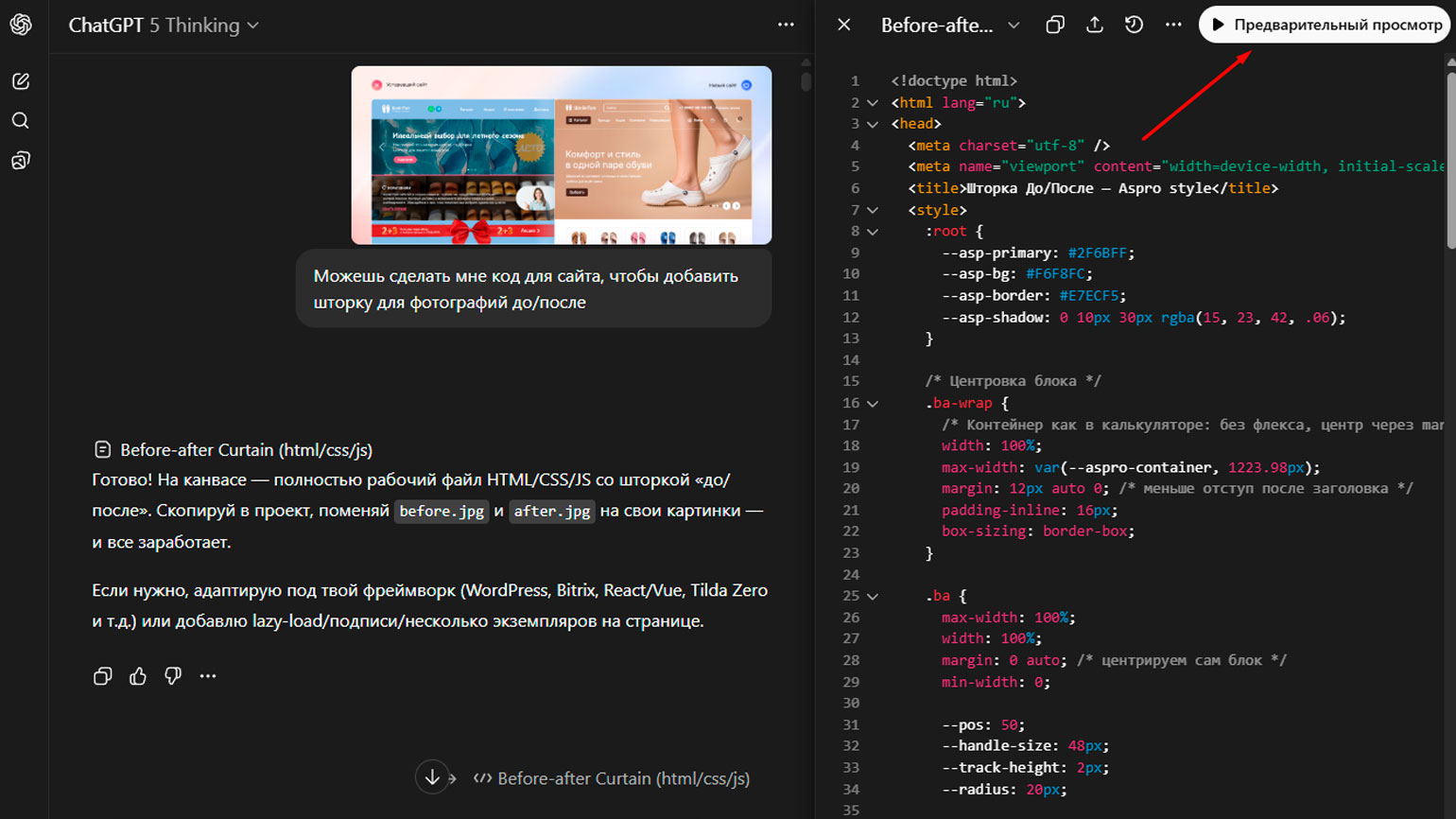1456x819 pixels.
Task: Give thumbs down to the response
Action: coord(173,676)
